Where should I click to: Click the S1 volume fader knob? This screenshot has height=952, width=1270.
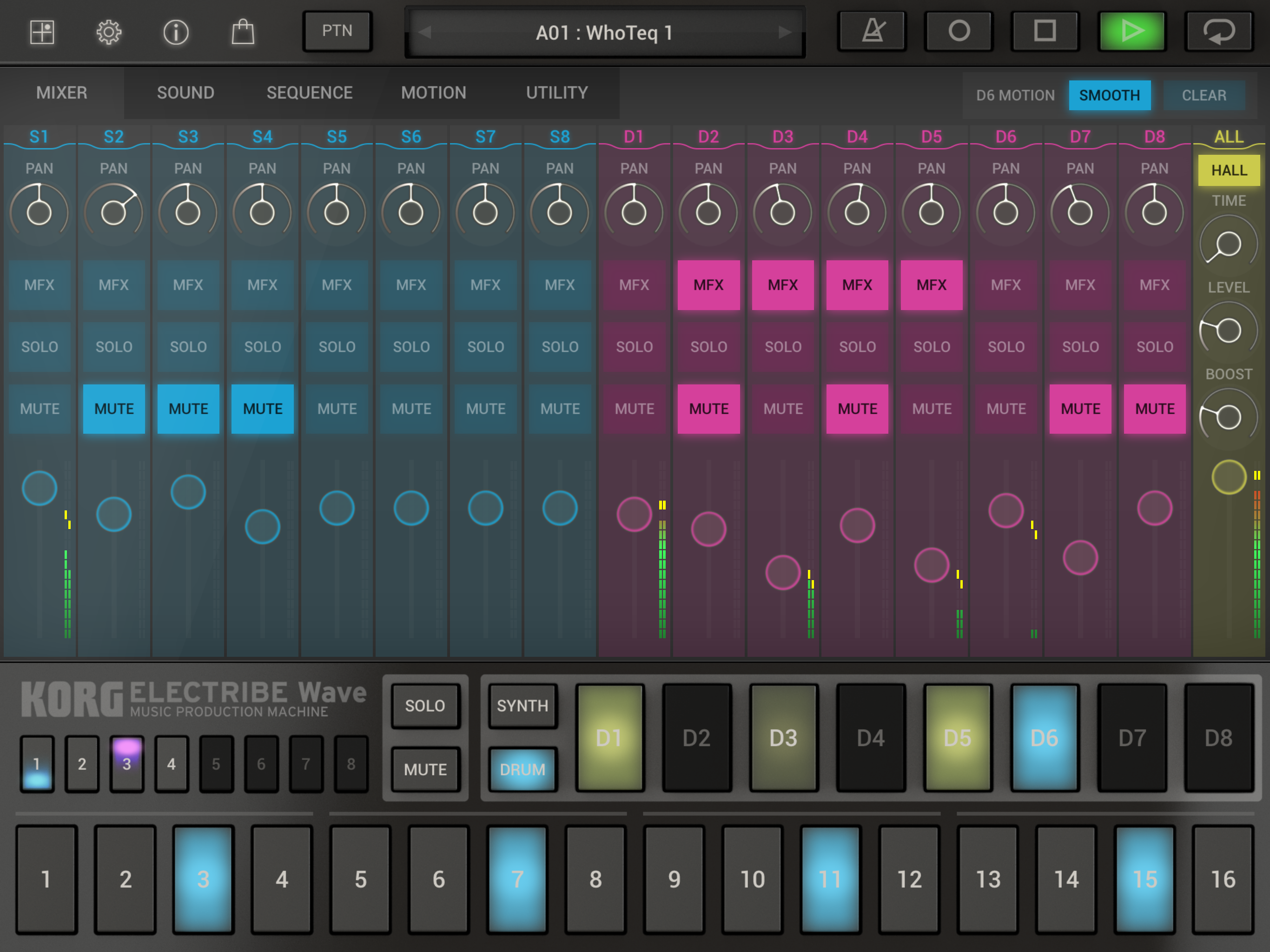tap(40, 489)
